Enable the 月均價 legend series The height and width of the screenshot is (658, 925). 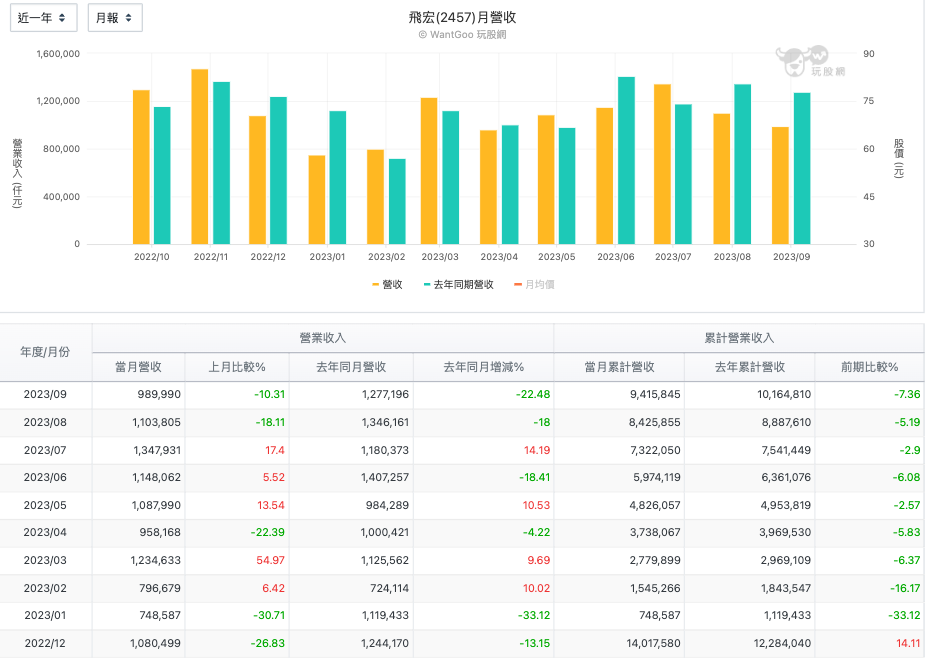(534, 285)
